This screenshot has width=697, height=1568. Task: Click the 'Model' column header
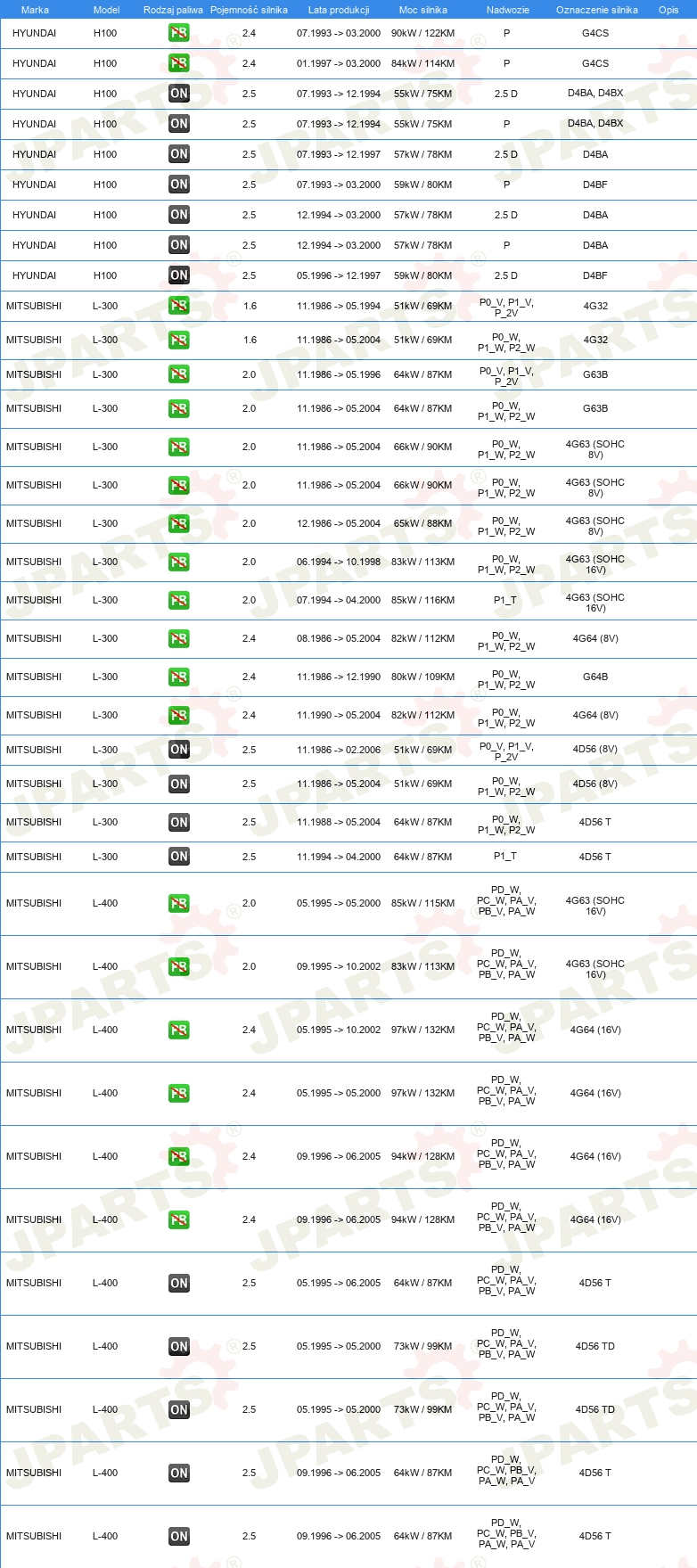click(x=106, y=10)
